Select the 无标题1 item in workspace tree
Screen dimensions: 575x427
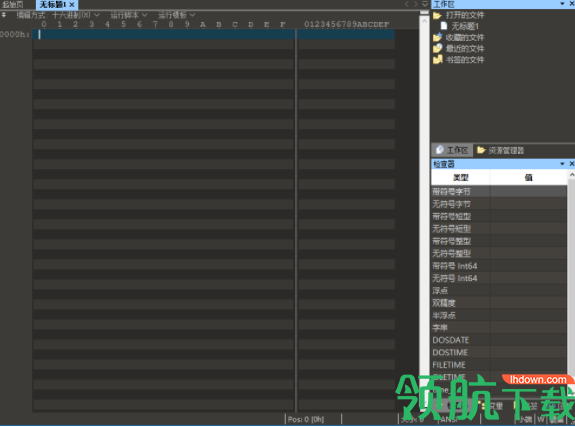[x=465, y=26]
